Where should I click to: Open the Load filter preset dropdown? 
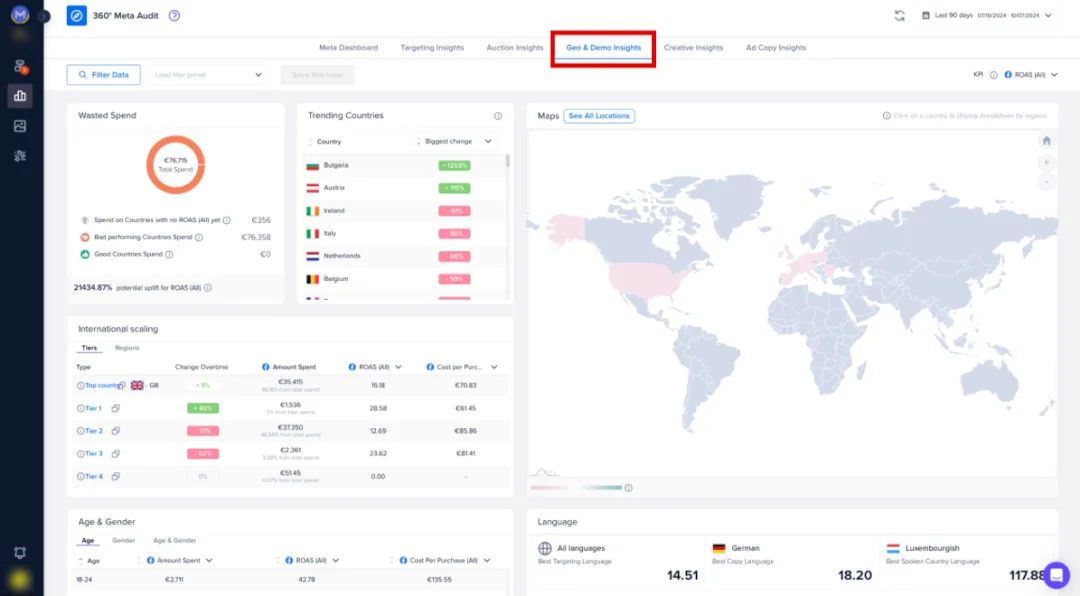tap(207, 74)
